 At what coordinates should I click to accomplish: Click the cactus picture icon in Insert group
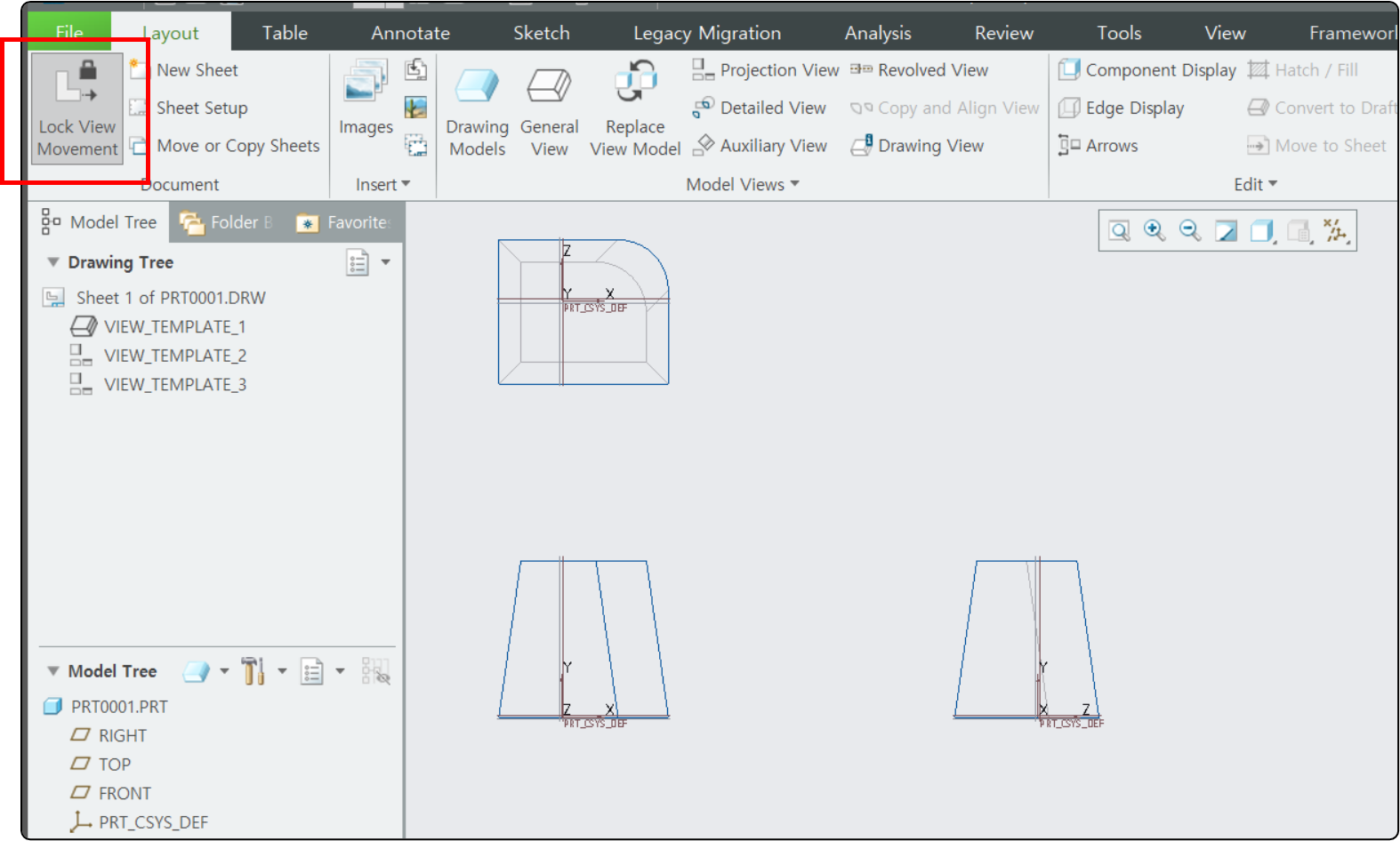click(x=415, y=108)
